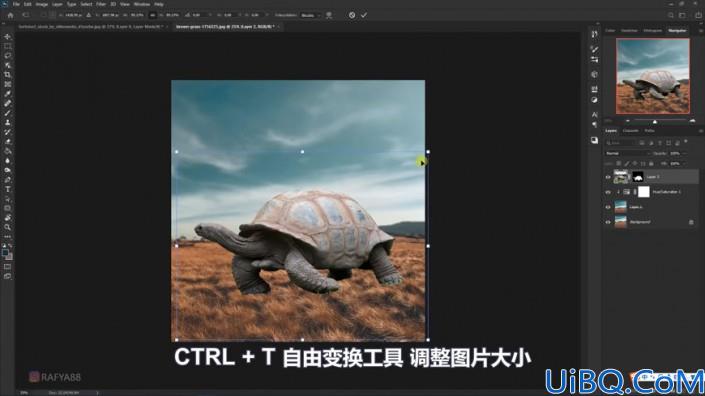Select Layer 1 mask thumbnail
Image resolution: width=705 pixels, height=396 pixels.
tap(638, 177)
